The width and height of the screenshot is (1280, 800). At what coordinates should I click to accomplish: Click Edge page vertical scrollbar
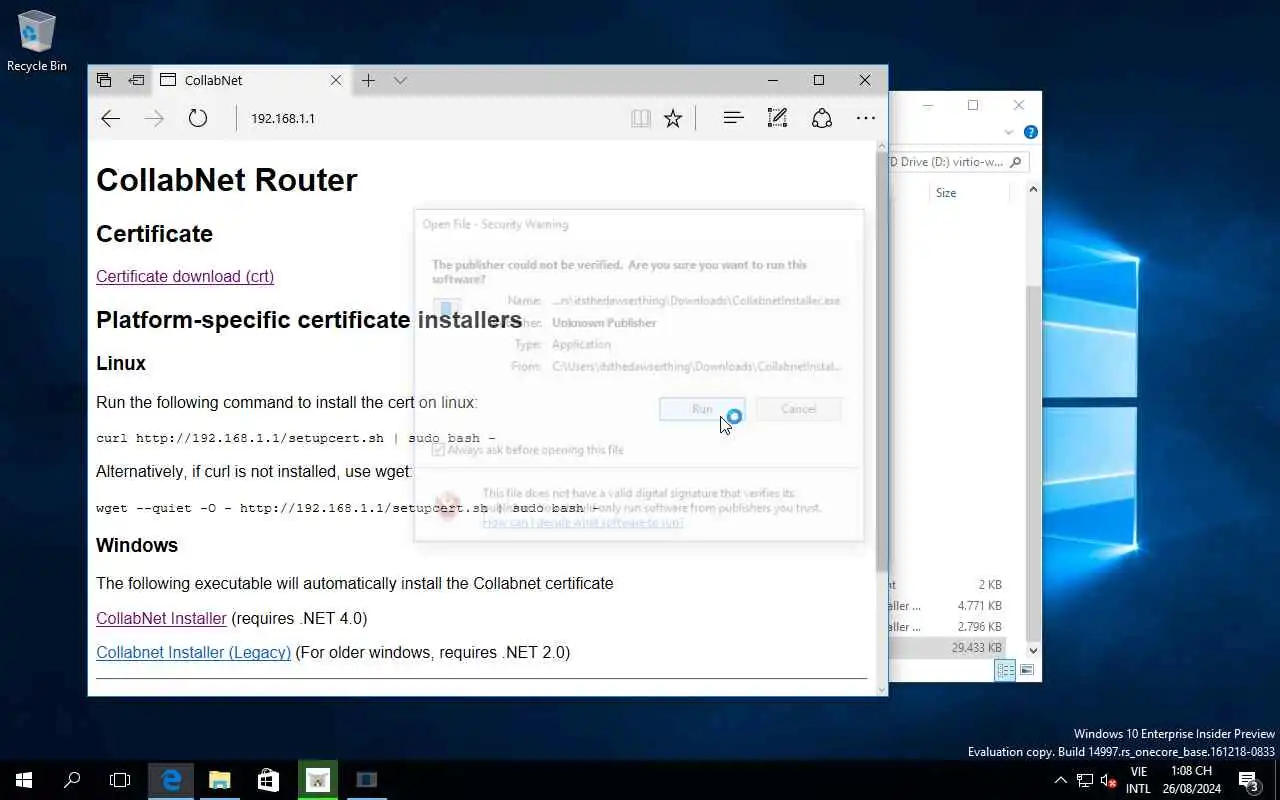881,360
